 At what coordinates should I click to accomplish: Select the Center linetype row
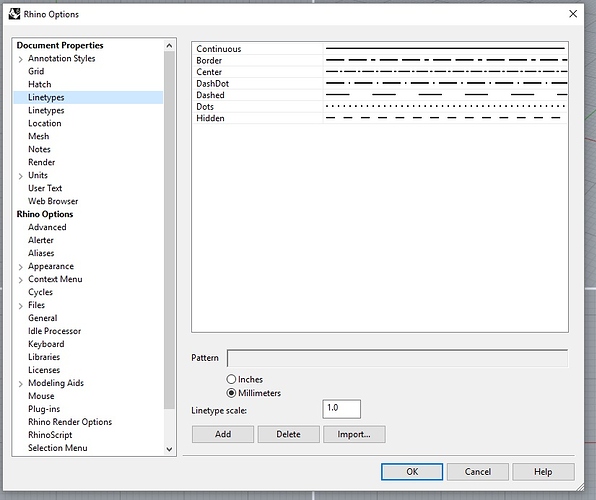(380, 71)
